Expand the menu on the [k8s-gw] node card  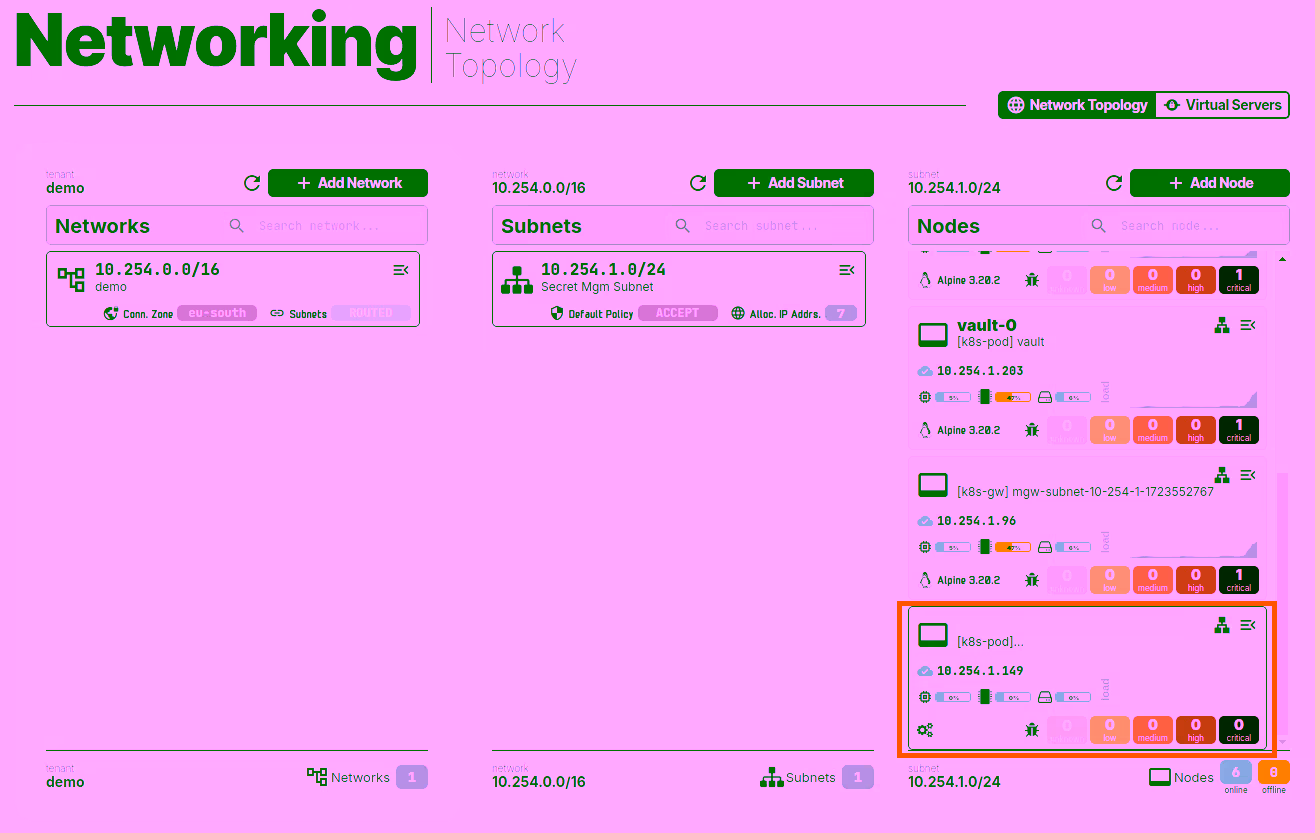click(1247, 474)
